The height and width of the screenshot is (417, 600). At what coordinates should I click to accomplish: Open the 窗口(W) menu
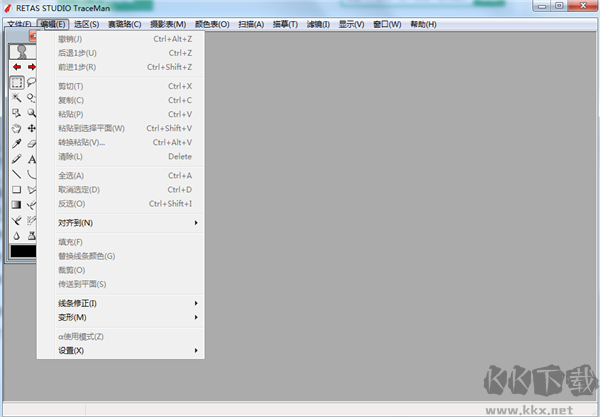[387, 24]
